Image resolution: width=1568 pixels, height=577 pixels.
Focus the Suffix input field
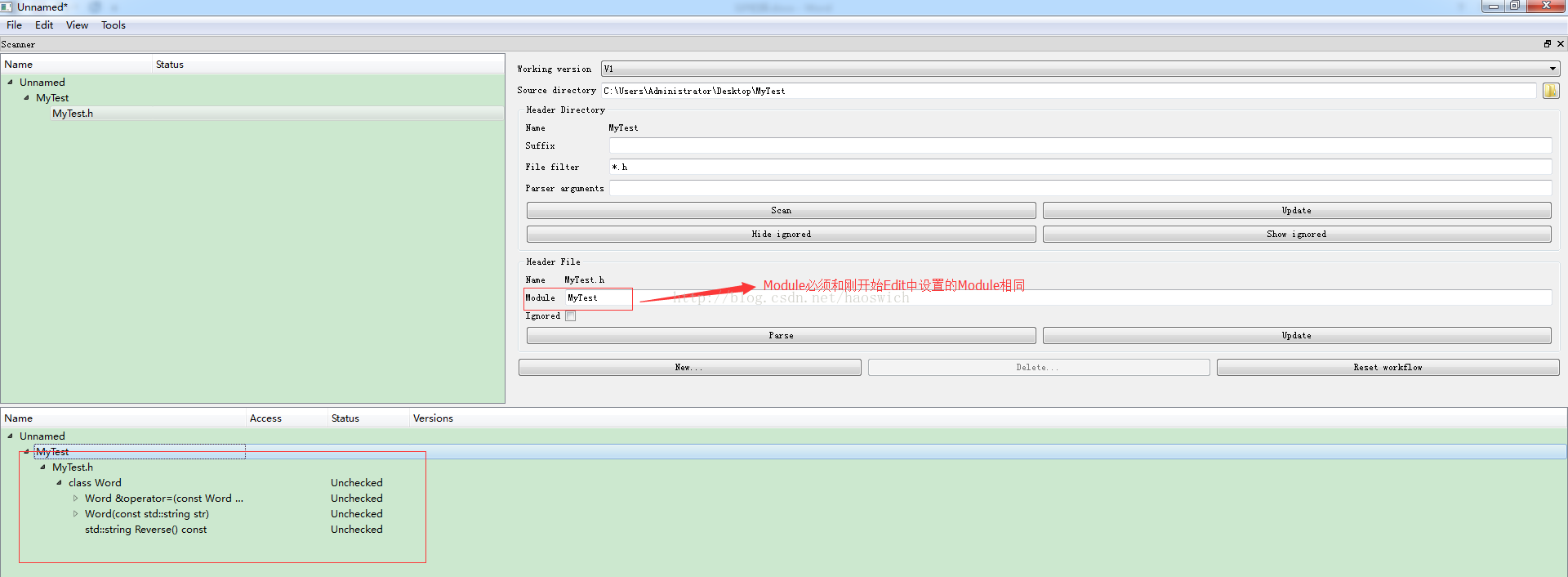coord(1080,145)
